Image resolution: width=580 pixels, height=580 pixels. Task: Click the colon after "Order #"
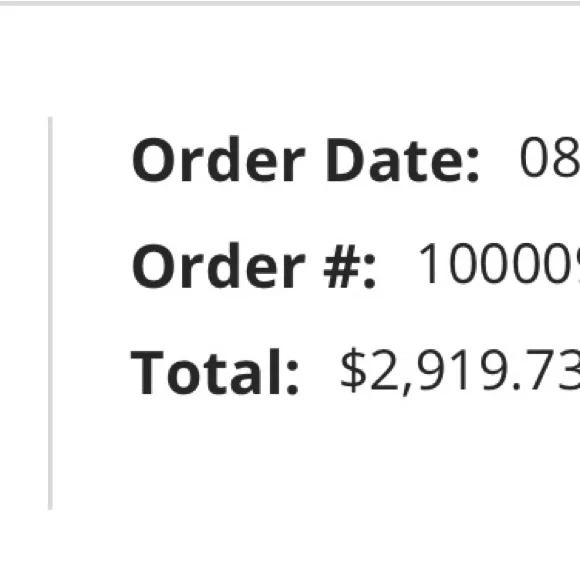point(370,272)
